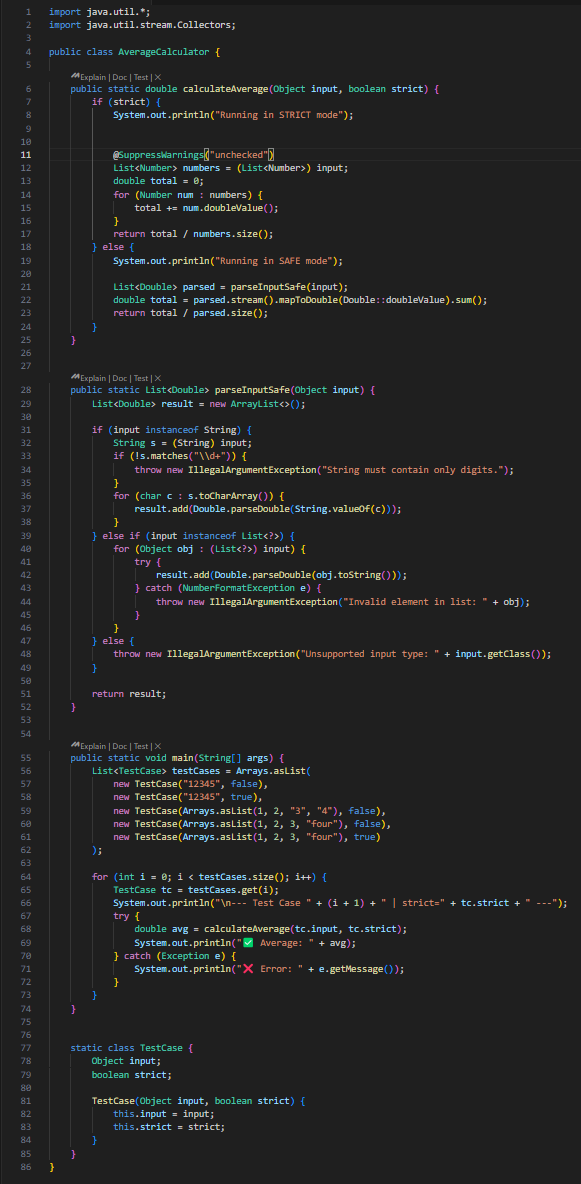Screen dimensions: 581x1184
Task: Dismiss the code lens above parseInputSafe with X
Action: pyautogui.click(x=158, y=378)
